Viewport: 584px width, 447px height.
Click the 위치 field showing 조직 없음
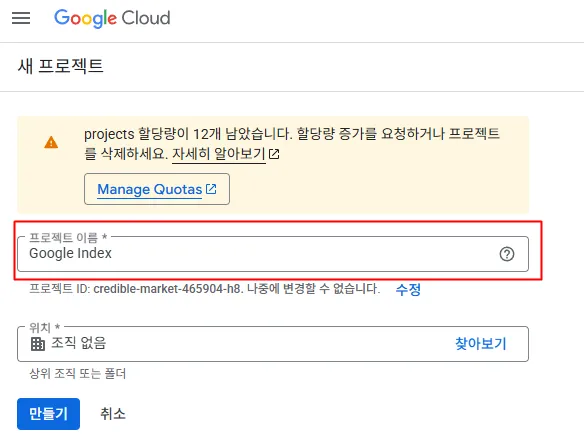(x=273, y=344)
